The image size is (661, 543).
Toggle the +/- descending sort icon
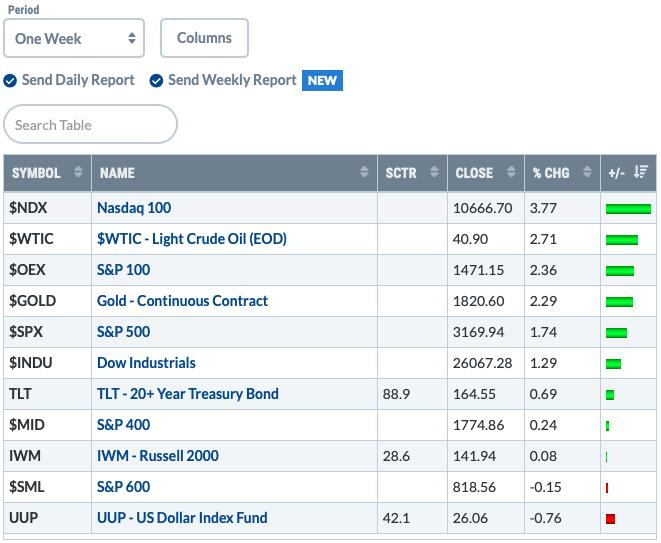tap(640, 172)
